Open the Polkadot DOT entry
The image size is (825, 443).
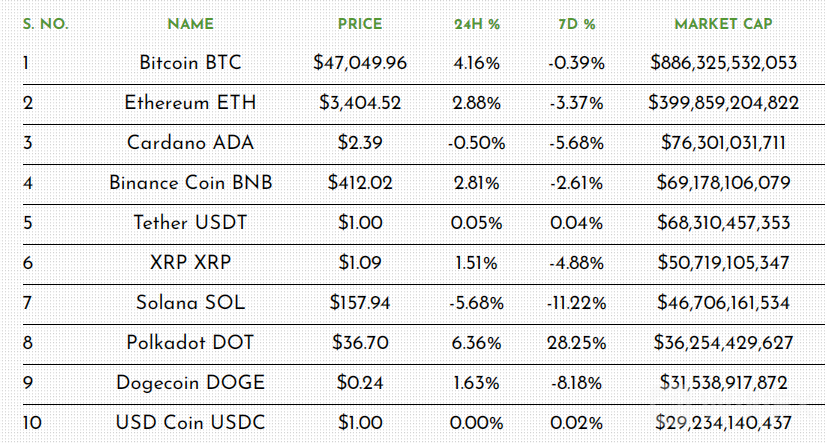[190, 343]
